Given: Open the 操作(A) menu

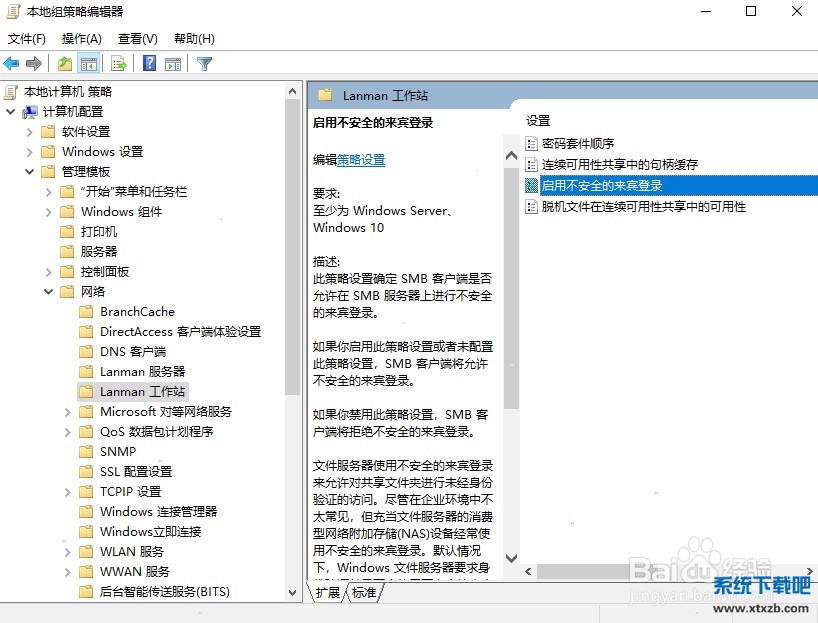Looking at the screenshot, I should (x=81, y=39).
